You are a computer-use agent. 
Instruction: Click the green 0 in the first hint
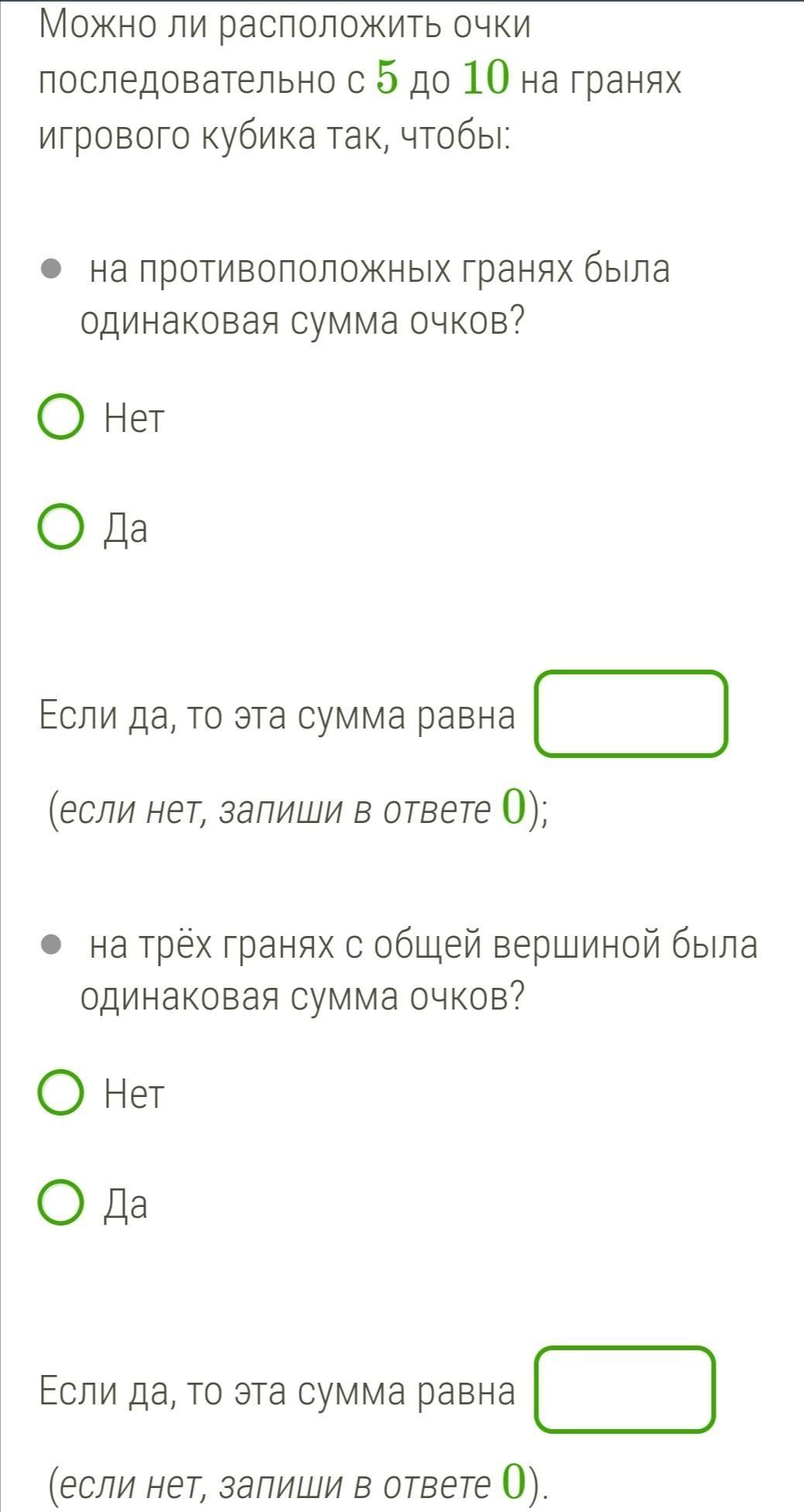click(x=514, y=808)
